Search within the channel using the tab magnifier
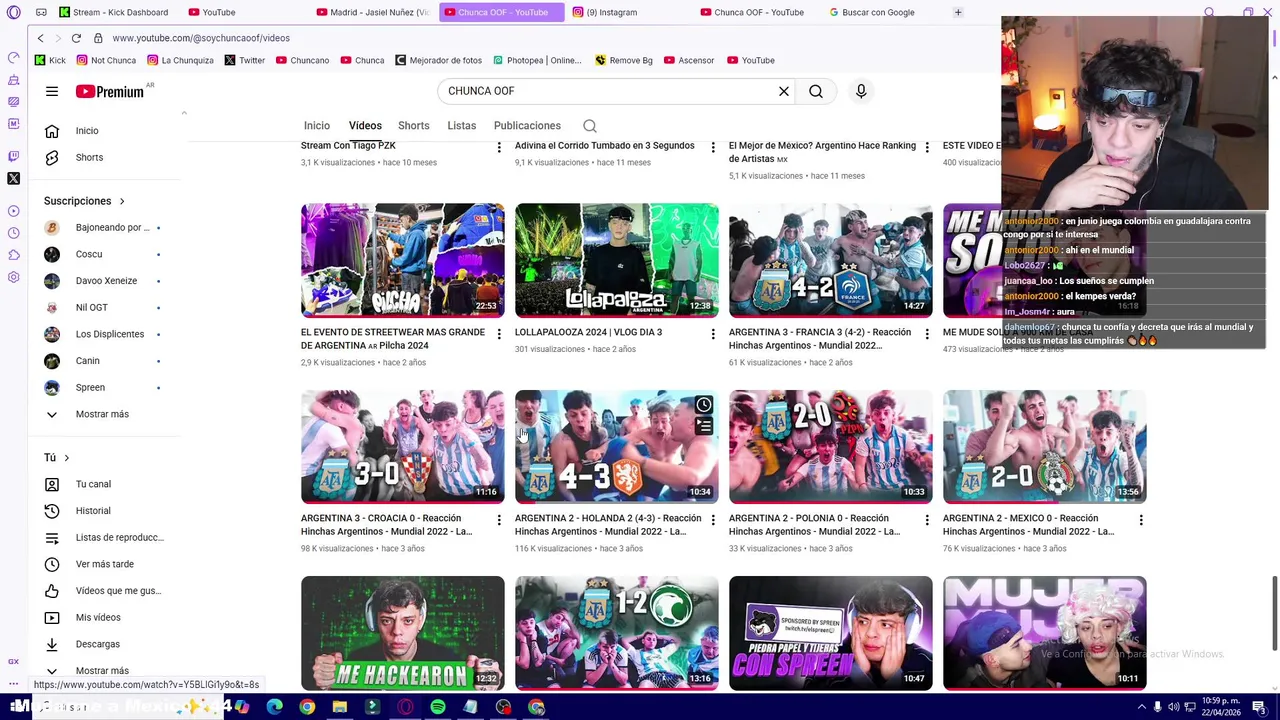Screen dimensions: 1280x720 pos(590,126)
